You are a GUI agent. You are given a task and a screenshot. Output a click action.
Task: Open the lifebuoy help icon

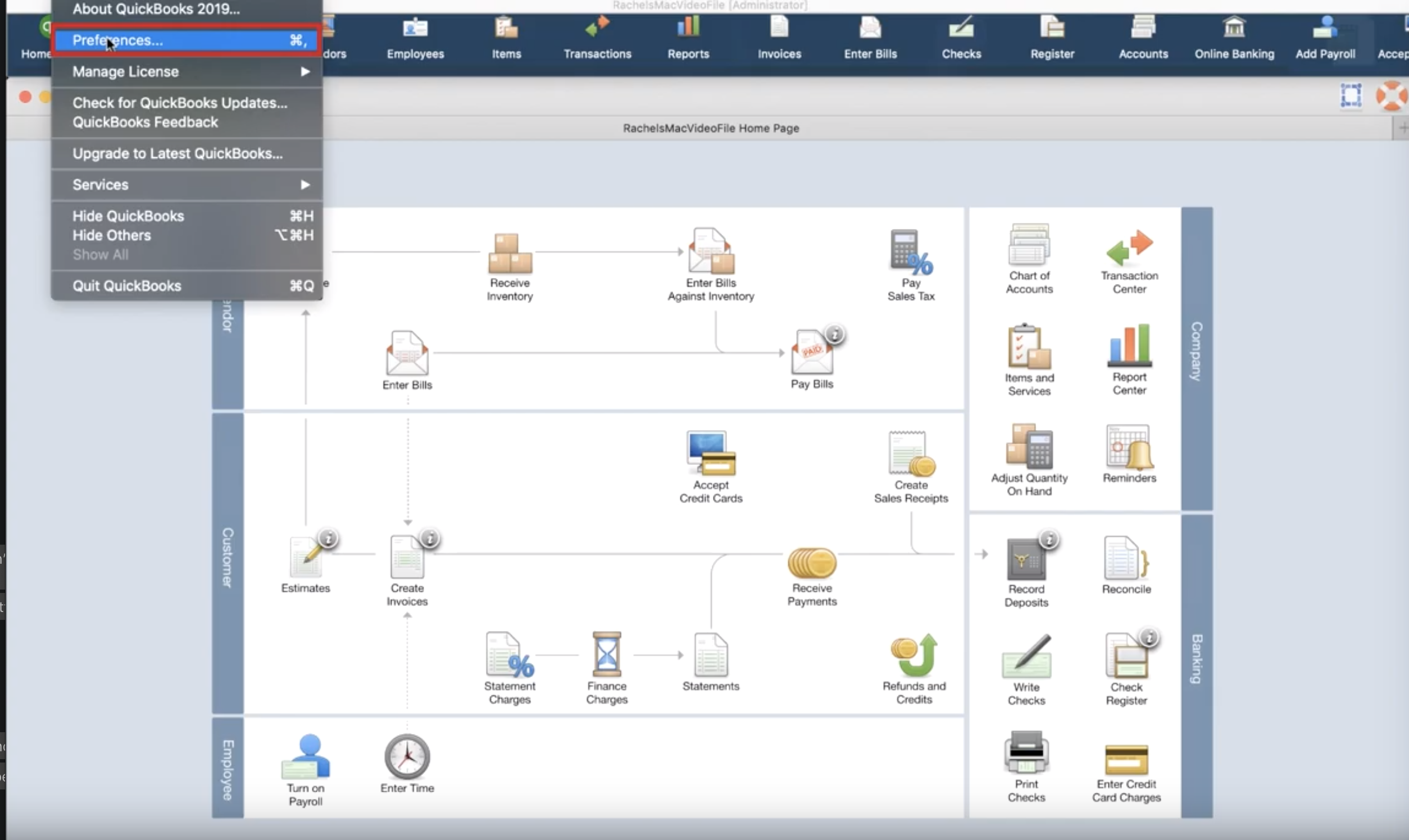[x=1392, y=95]
